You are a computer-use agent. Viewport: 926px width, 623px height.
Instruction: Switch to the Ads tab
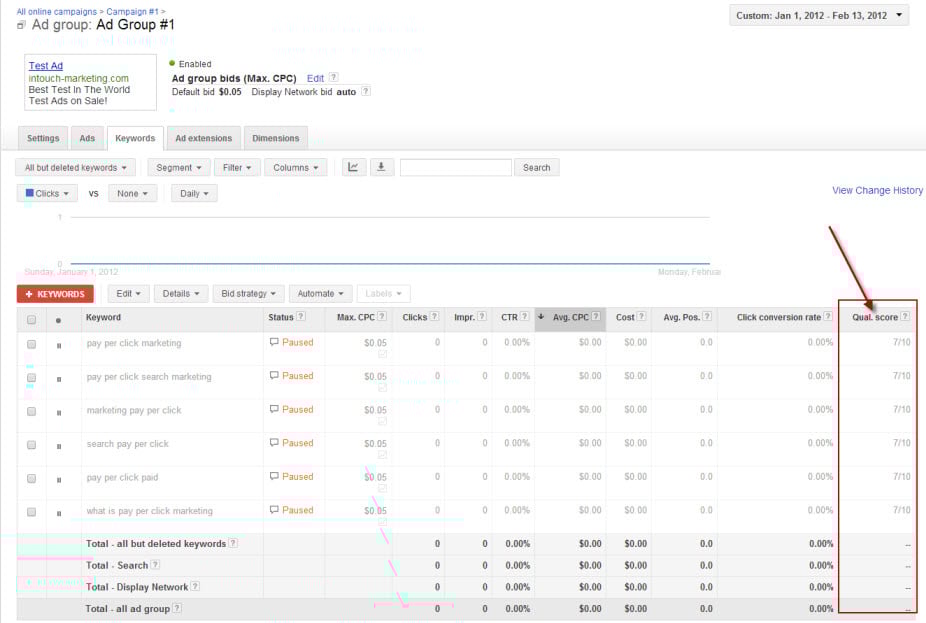[87, 138]
